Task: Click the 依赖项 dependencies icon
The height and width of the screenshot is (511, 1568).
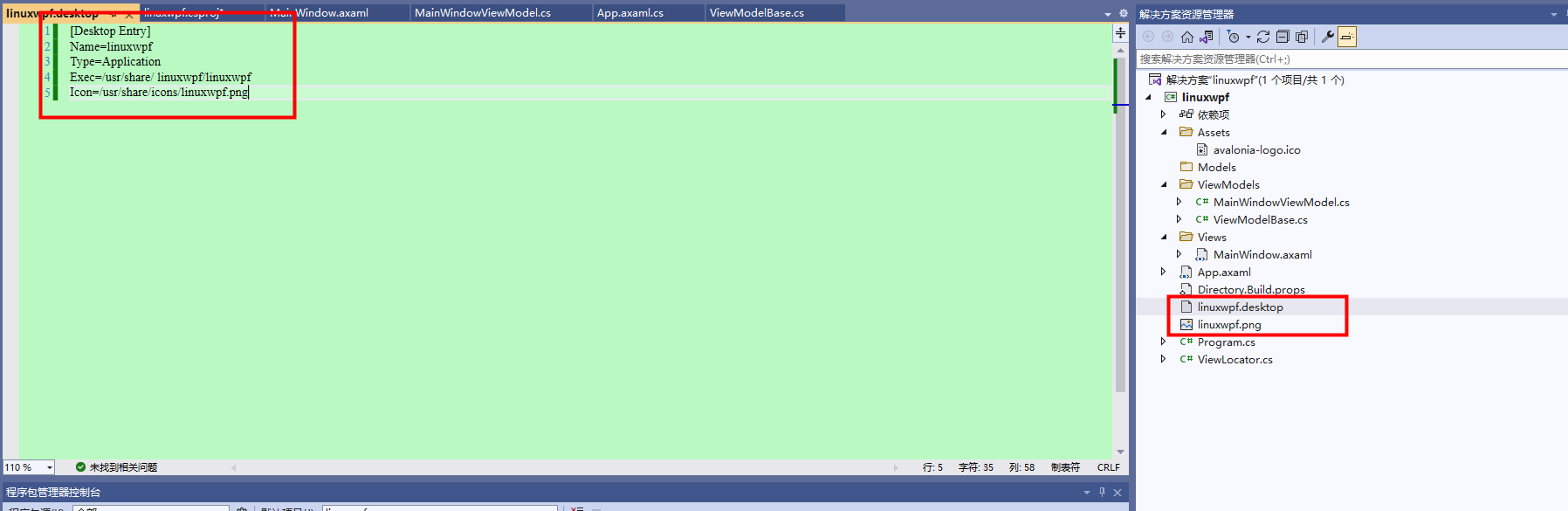Action: pyautogui.click(x=1186, y=114)
